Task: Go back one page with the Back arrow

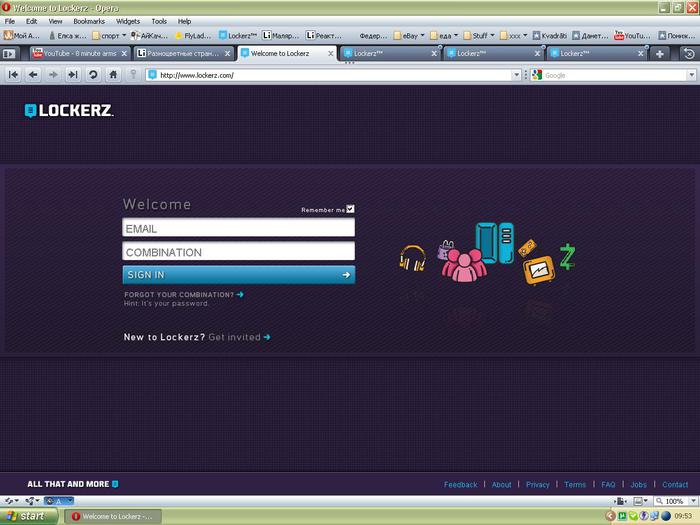Action: tap(33, 75)
